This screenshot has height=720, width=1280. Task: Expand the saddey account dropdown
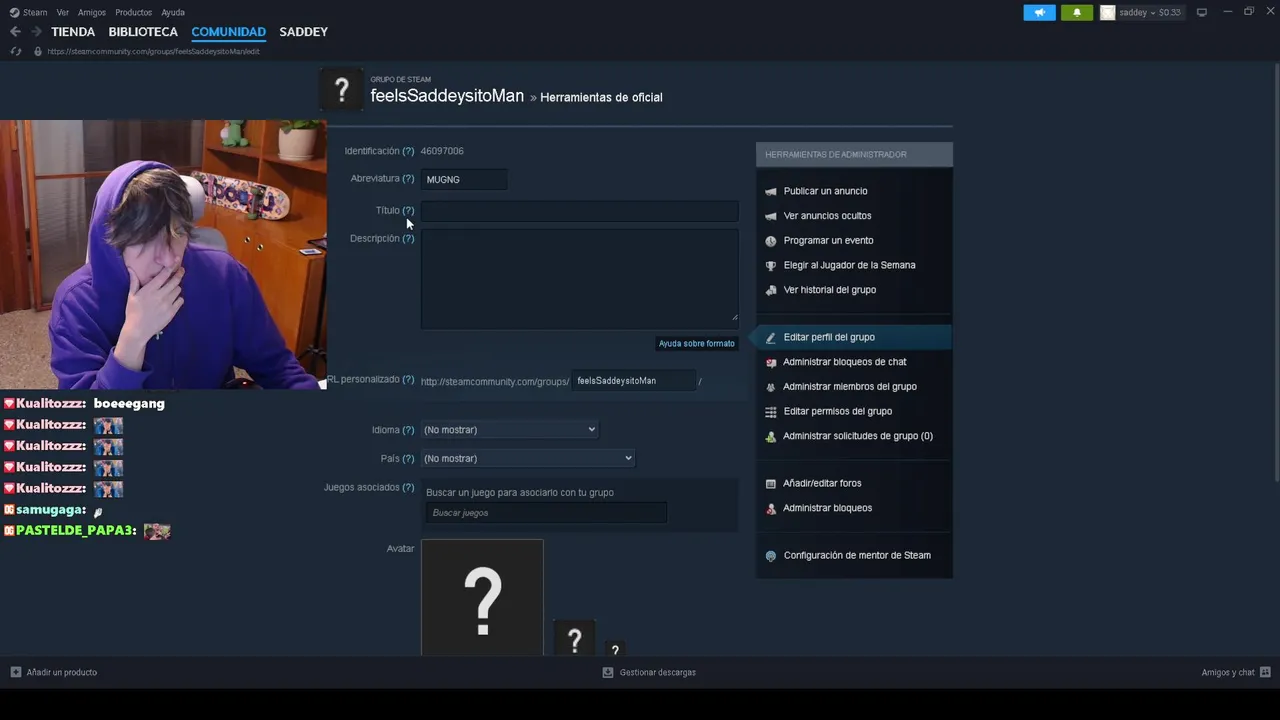coord(1150,12)
